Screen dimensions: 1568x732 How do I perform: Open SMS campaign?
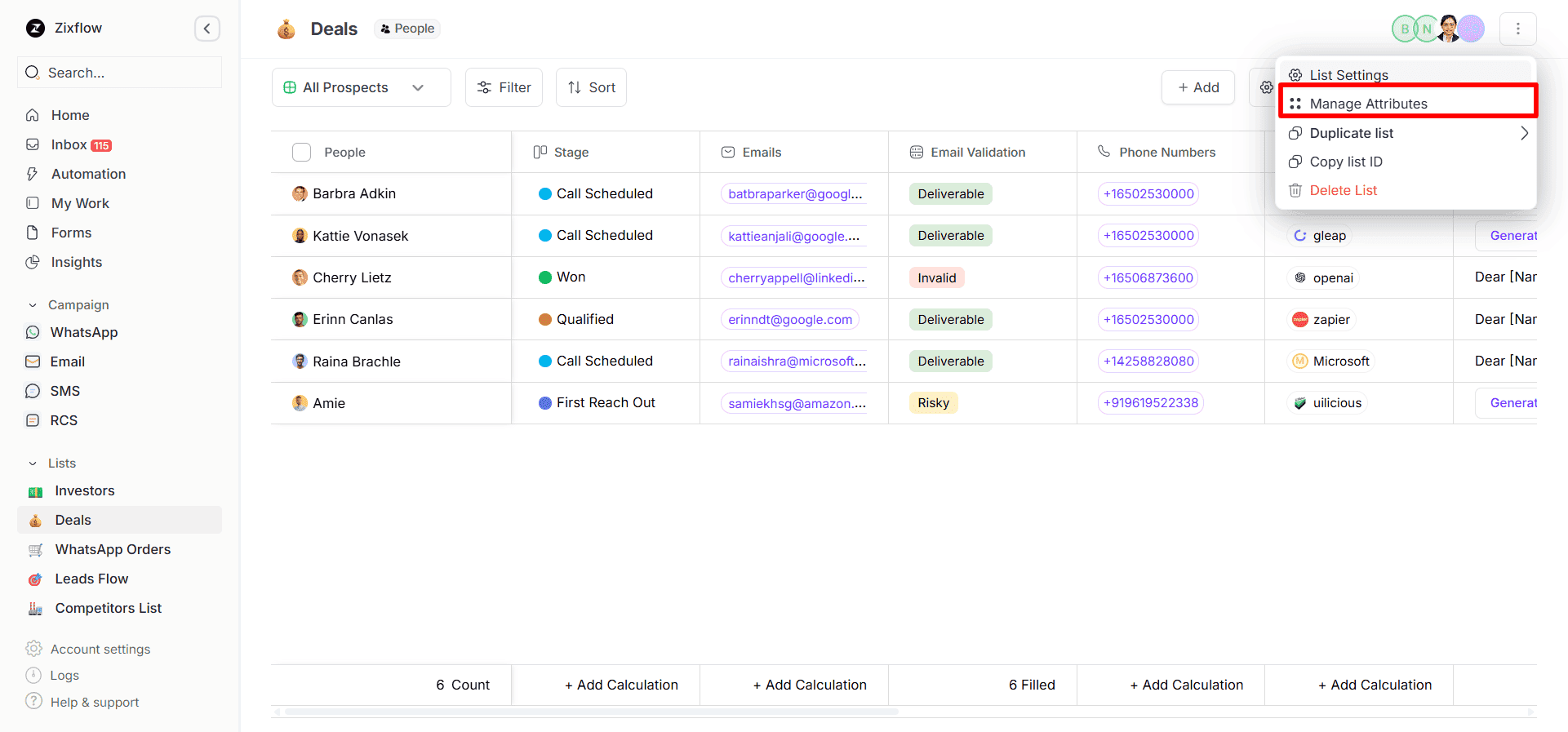click(64, 391)
